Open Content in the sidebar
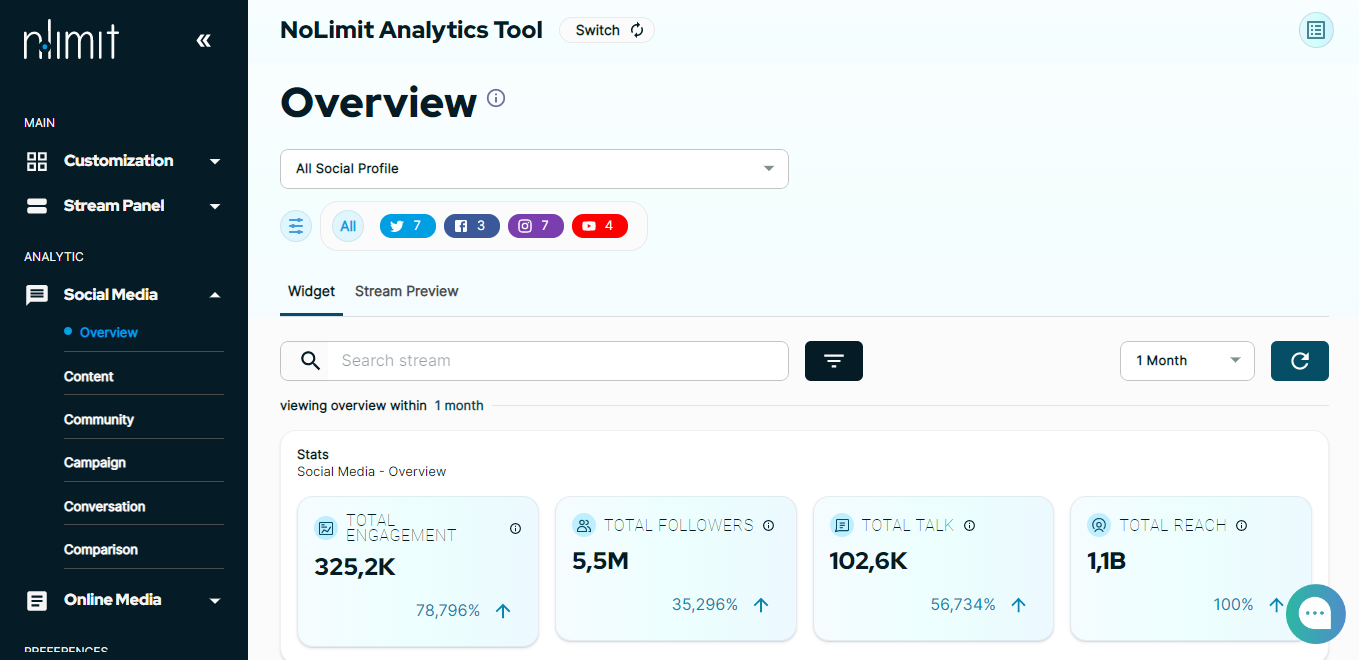 point(89,377)
